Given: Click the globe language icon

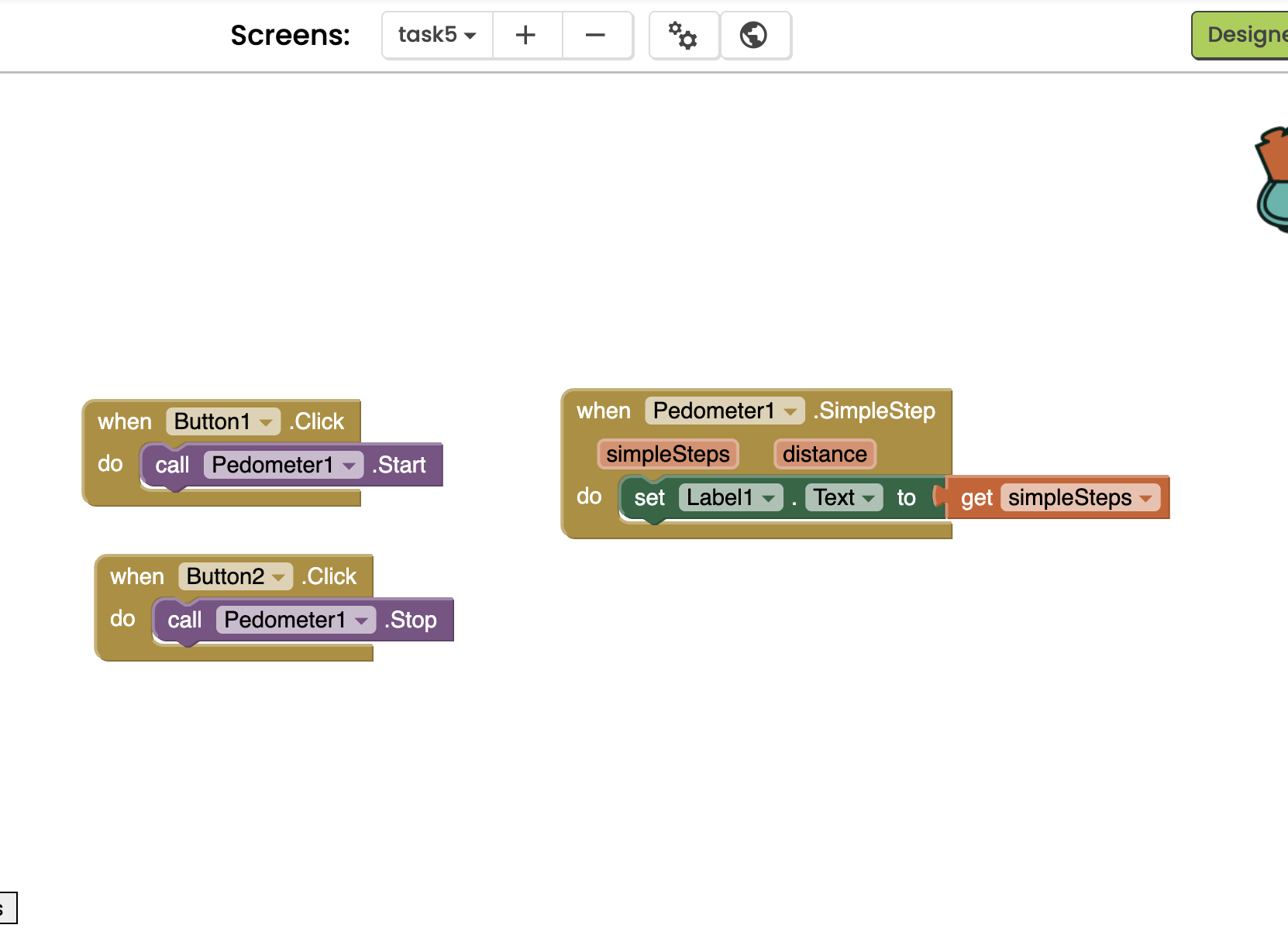Looking at the screenshot, I should click(x=754, y=35).
